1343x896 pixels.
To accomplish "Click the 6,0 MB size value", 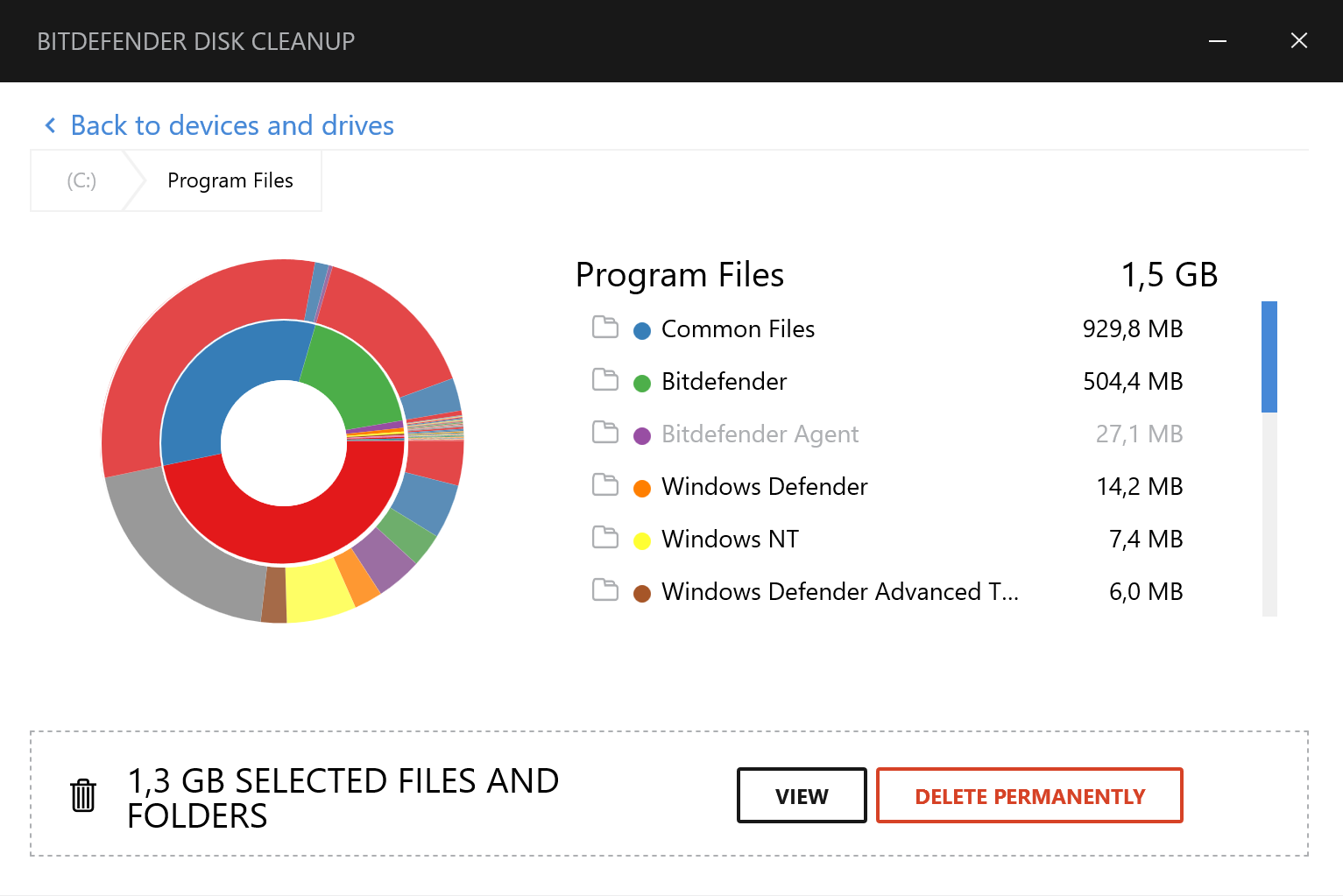I will click(1146, 592).
